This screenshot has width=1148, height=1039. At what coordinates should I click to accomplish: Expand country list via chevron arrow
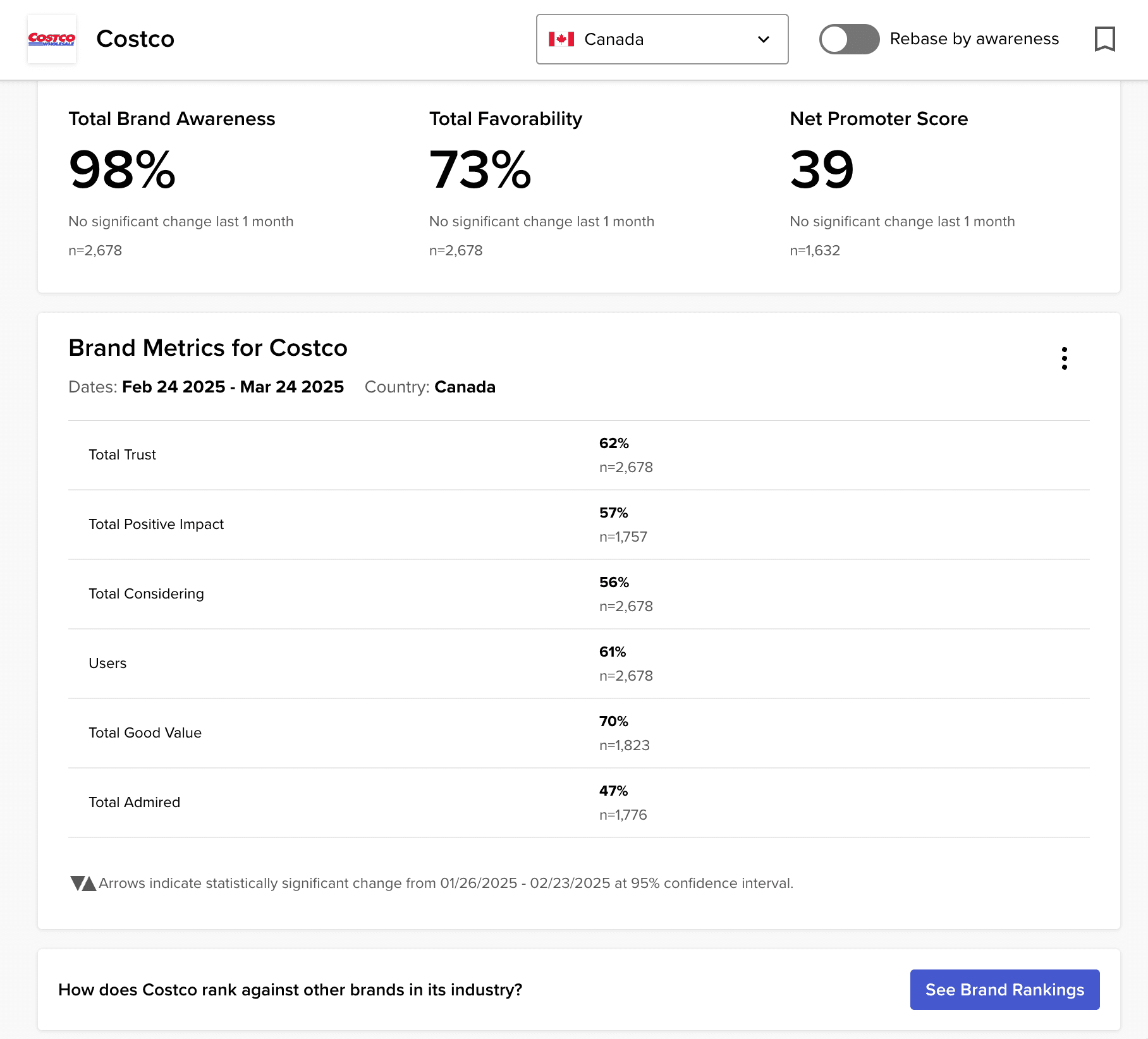point(764,39)
